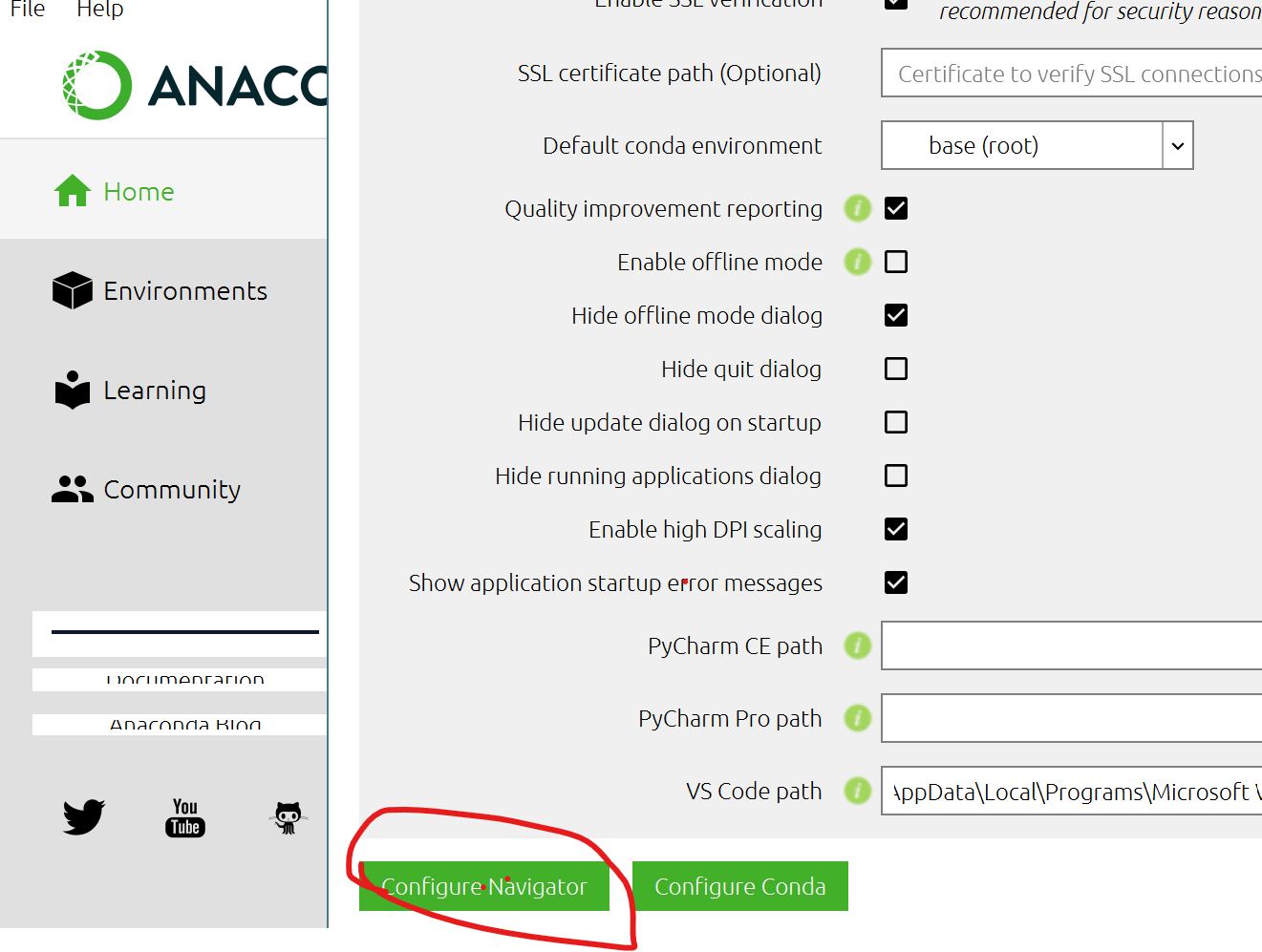This screenshot has width=1262, height=952.
Task: Go to the Home tab
Action: coord(163,191)
